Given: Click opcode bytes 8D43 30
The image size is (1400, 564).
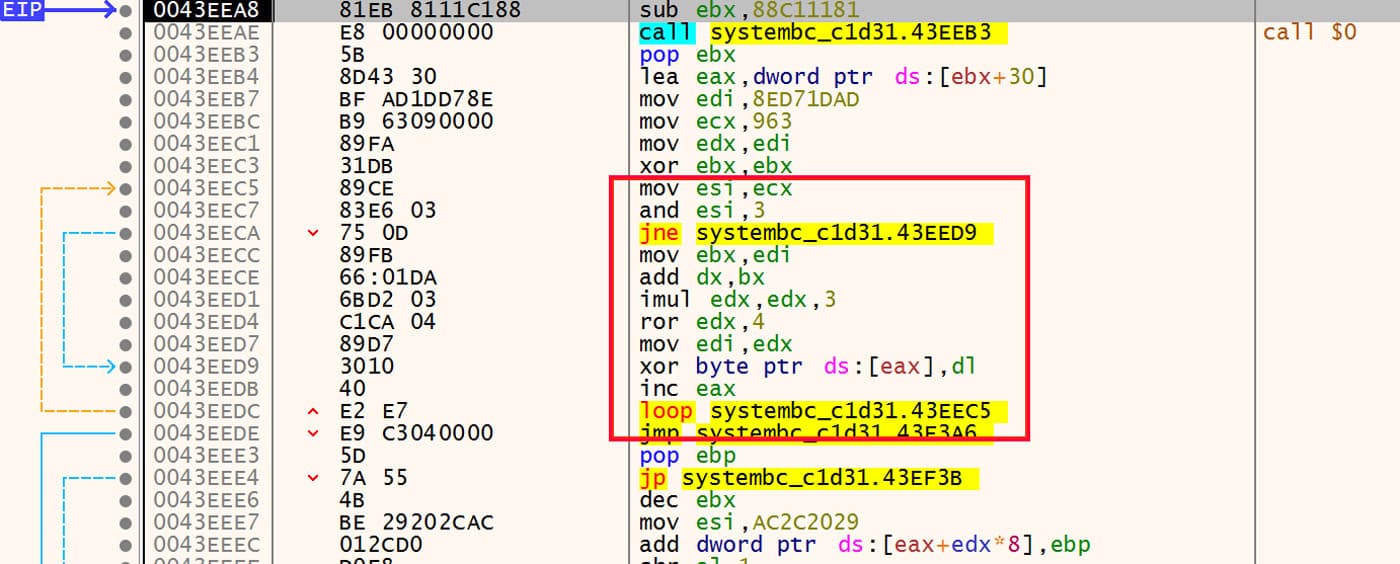Looking at the screenshot, I should click(x=388, y=77).
